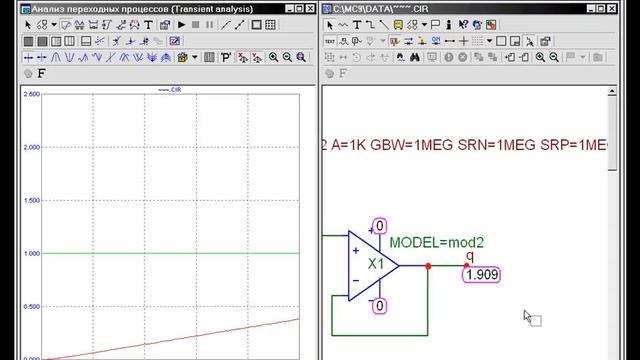Screen dimensions: 640x360
Task: Open component shapes dropdown arrow in analysis toolbar
Action: (x=54, y=25)
